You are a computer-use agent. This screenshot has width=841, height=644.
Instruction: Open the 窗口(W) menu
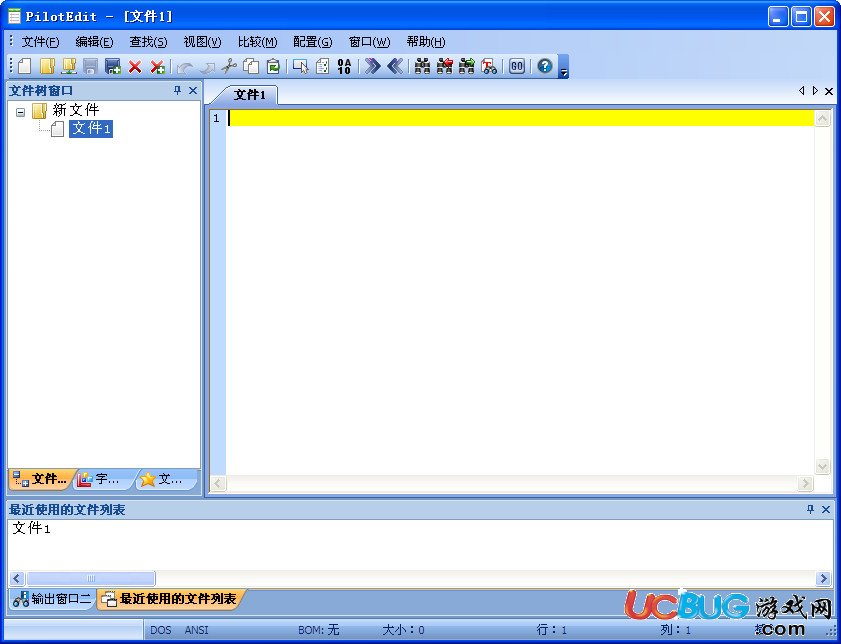click(369, 42)
